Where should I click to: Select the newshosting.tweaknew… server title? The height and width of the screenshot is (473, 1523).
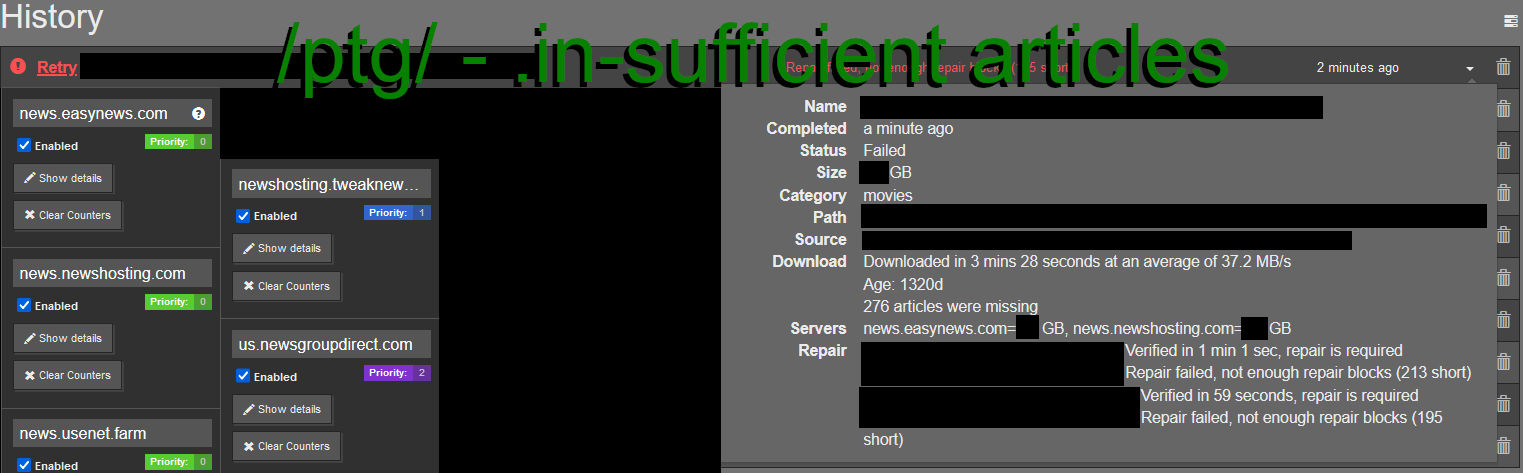click(331, 184)
